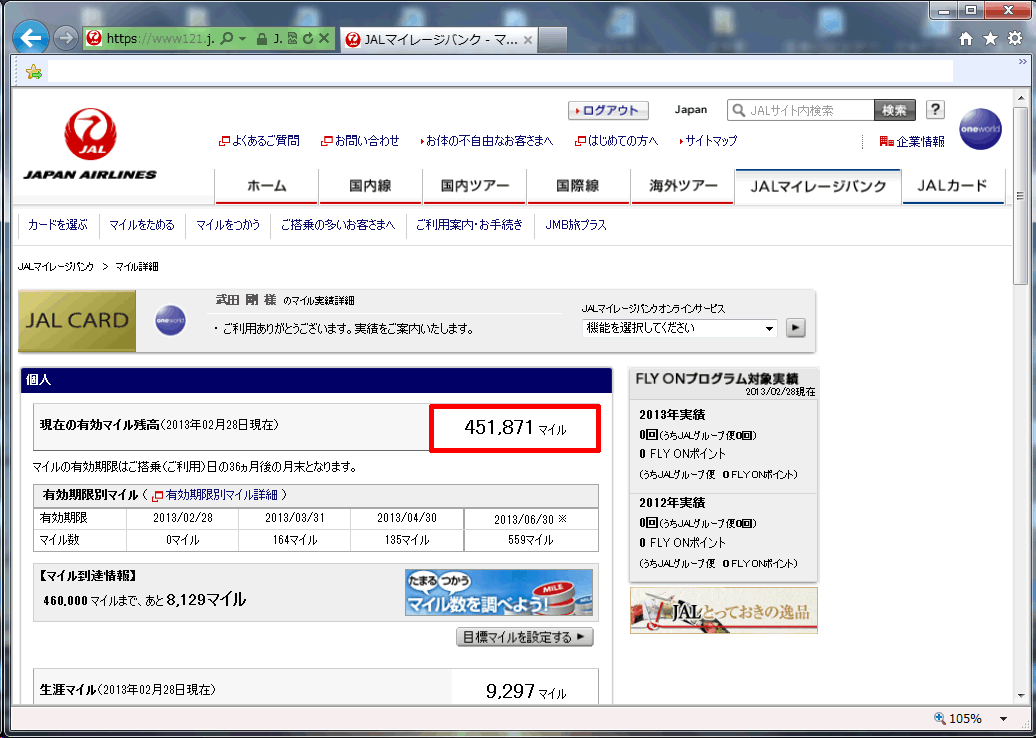Open browser home page icon

966,39
